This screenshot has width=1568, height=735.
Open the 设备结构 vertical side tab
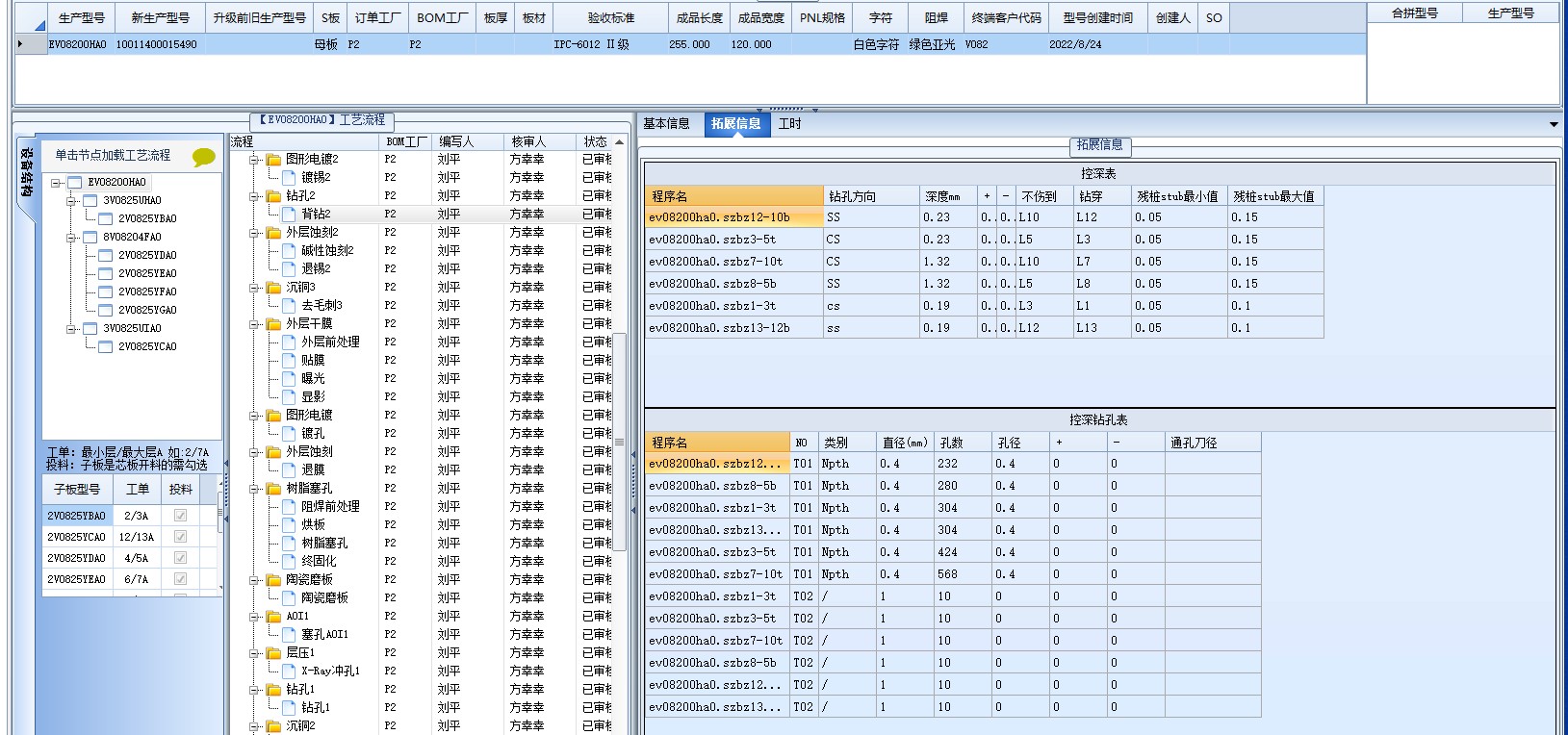click(27, 173)
